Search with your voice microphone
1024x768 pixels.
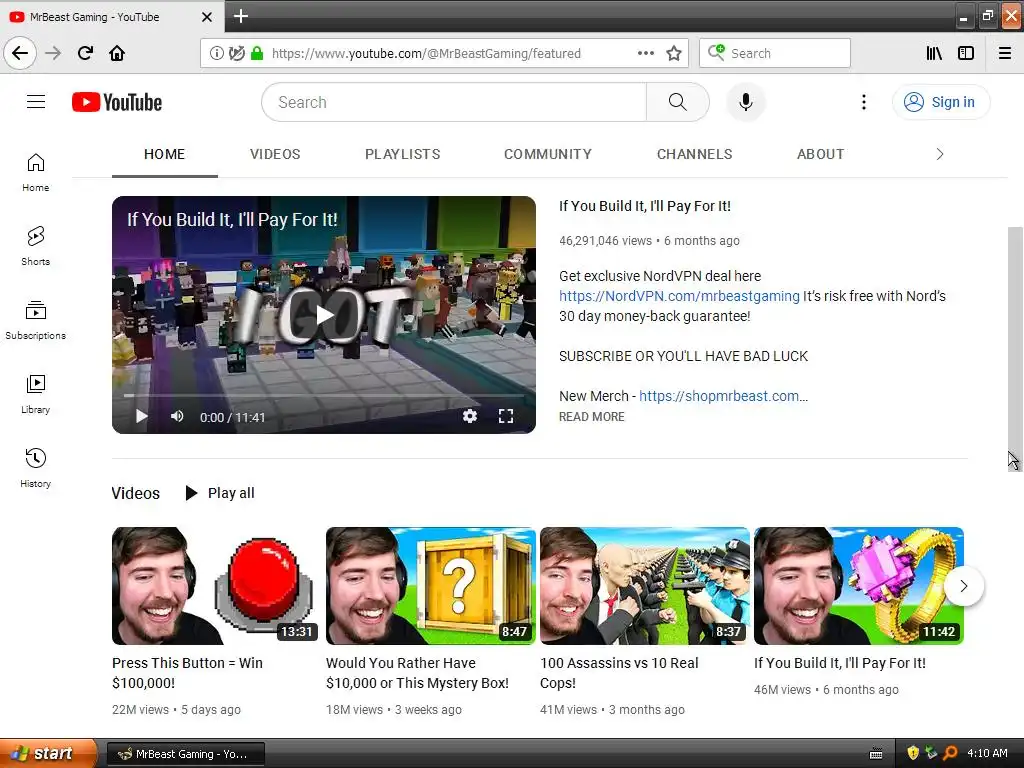[745, 102]
